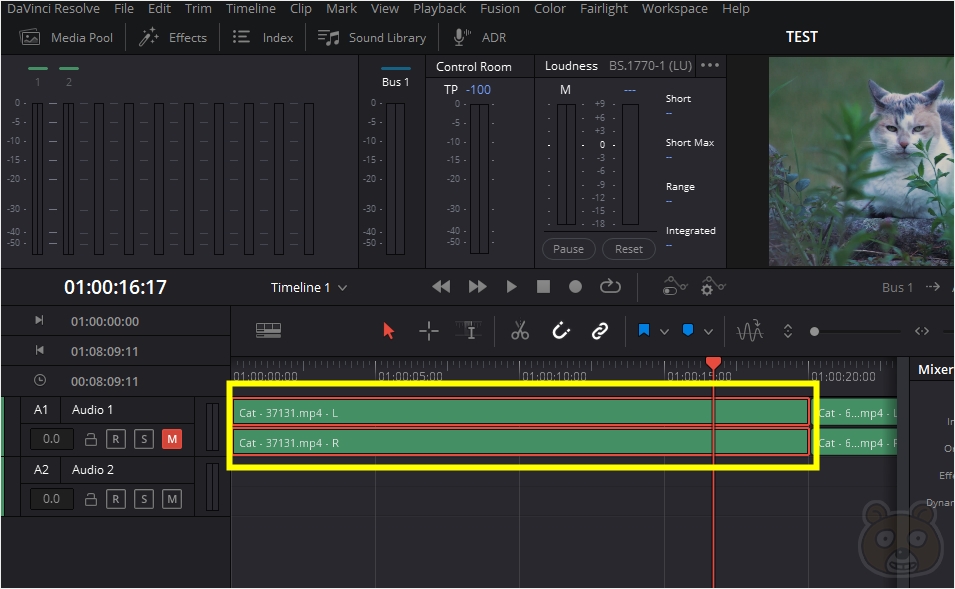Unmute Audio 1 track with M button
Image resolution: width=955 pixels, height=589 pixels.
point(172,439)
